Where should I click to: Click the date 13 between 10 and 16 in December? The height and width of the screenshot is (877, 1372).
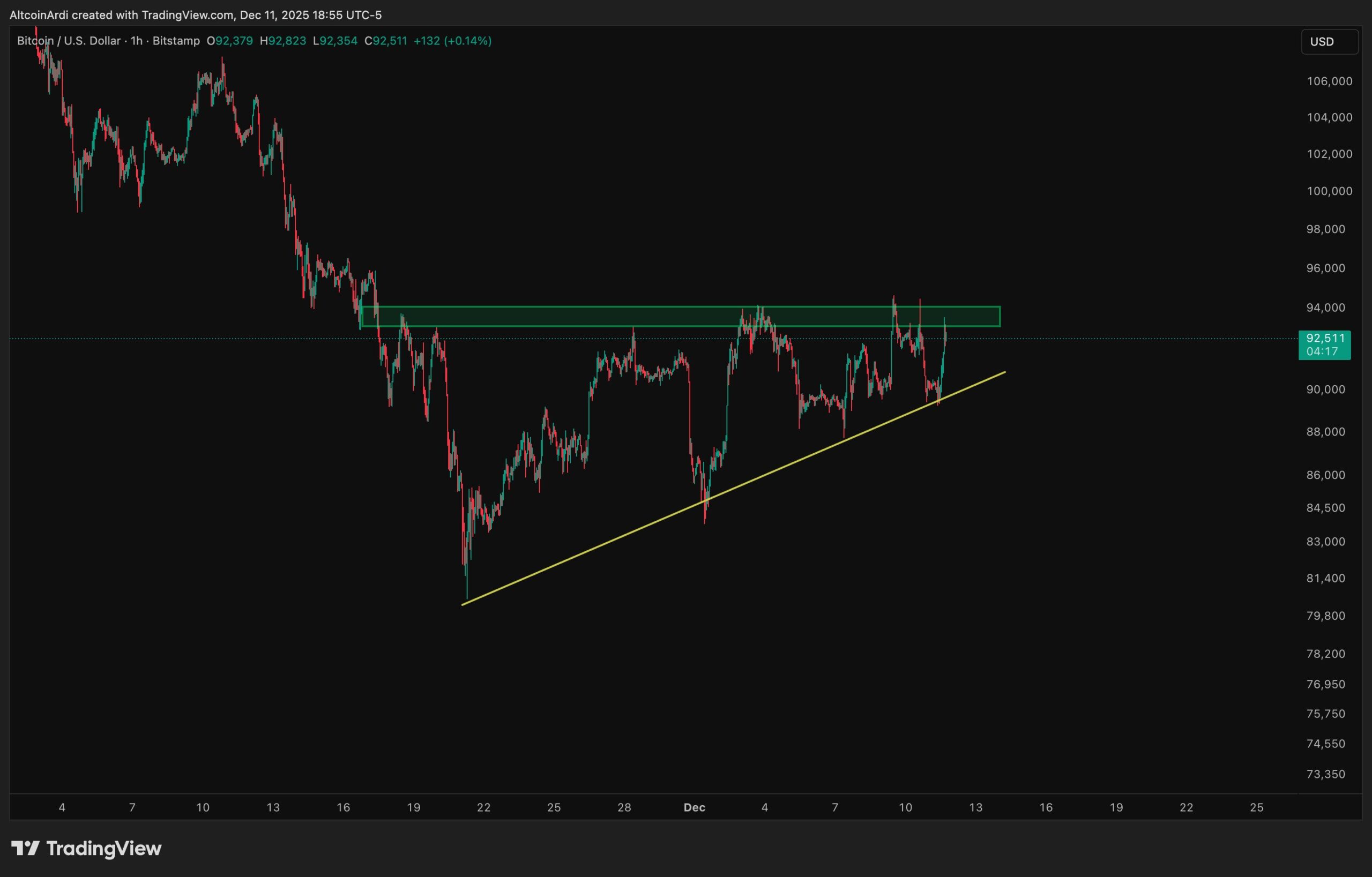click(x=975, y=807)
